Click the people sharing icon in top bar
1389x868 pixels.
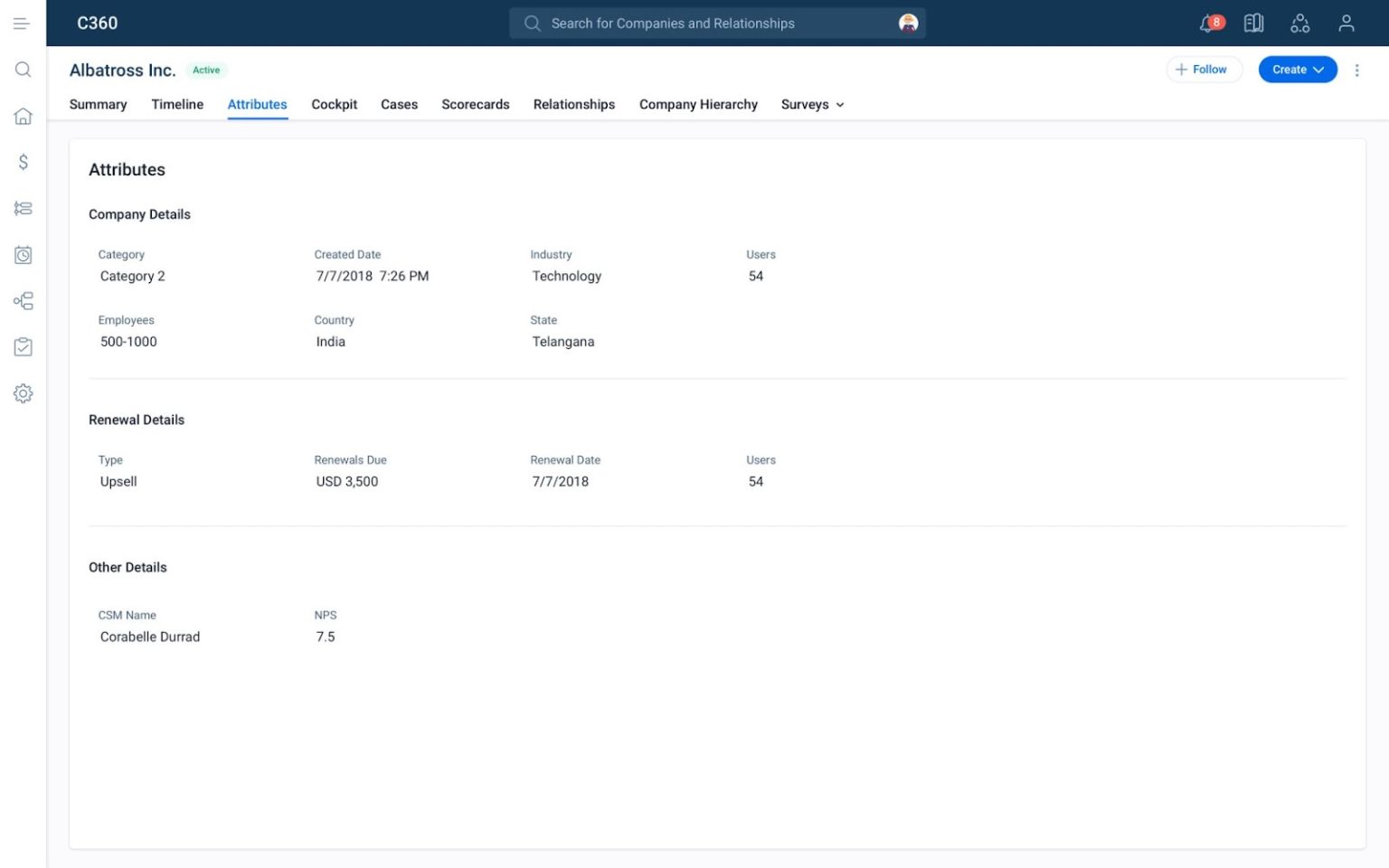pyautogui.click(x=1300, y=23)
